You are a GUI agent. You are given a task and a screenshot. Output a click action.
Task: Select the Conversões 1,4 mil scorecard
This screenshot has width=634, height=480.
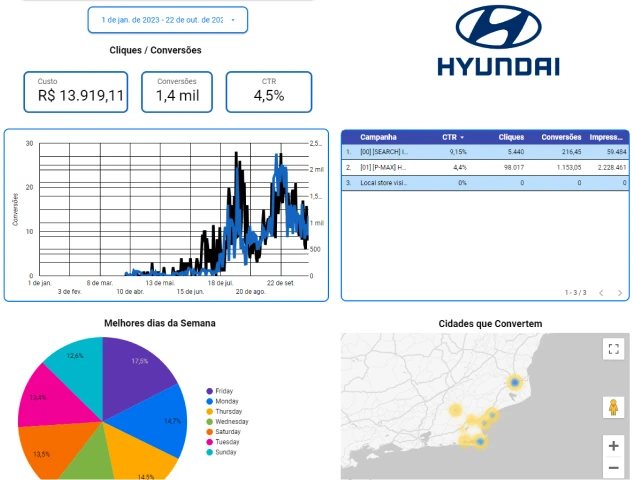pos(177,92)
